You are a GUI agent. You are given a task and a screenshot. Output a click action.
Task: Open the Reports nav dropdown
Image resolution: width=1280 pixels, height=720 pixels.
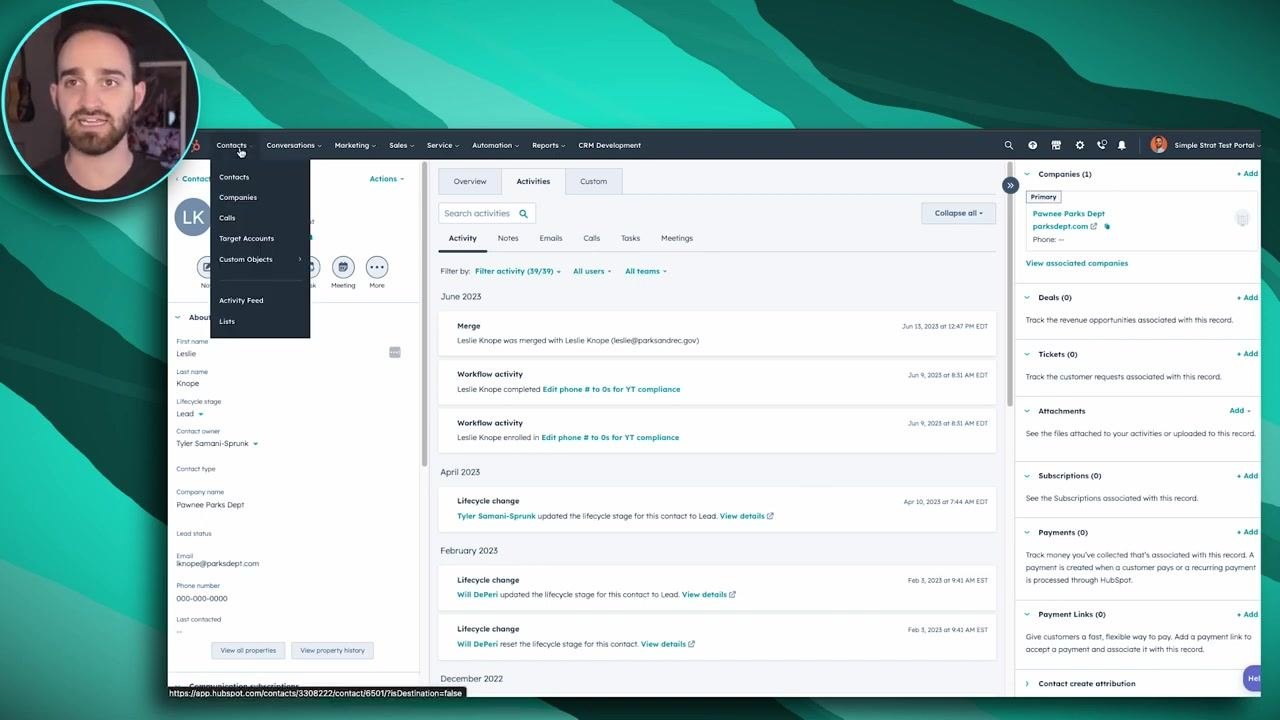pos(548,145)
